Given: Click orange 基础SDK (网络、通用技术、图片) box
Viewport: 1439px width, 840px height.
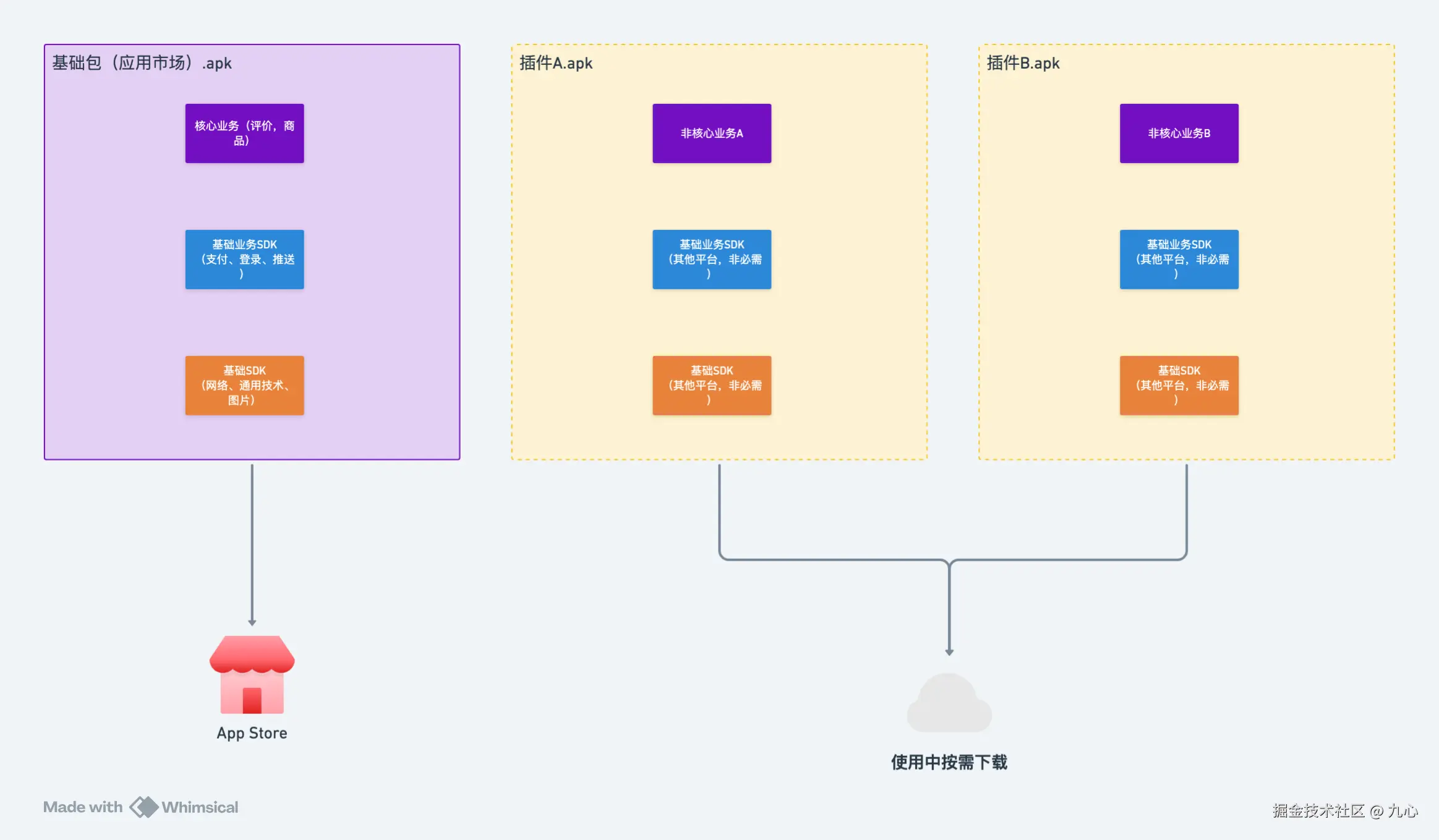Looking at the screenshot, I should click(244, 385).
